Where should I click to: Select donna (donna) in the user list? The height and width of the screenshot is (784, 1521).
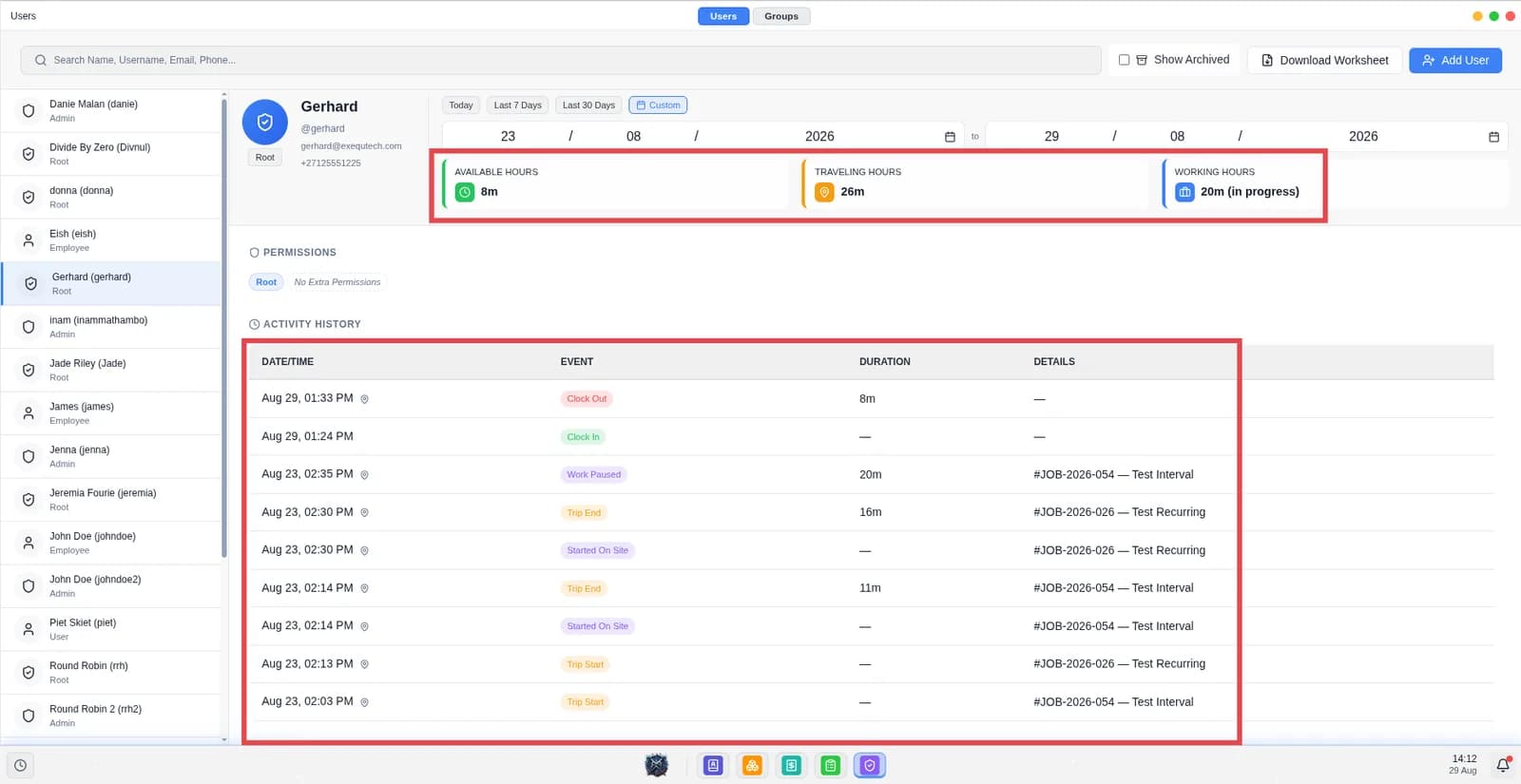pos(111,197)
